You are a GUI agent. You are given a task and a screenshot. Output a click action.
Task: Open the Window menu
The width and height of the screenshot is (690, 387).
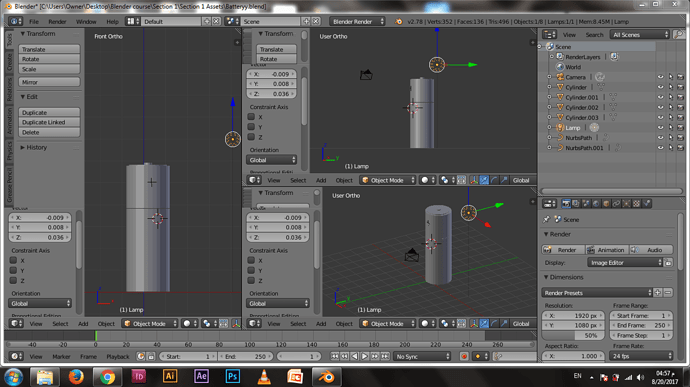(86, 22)
